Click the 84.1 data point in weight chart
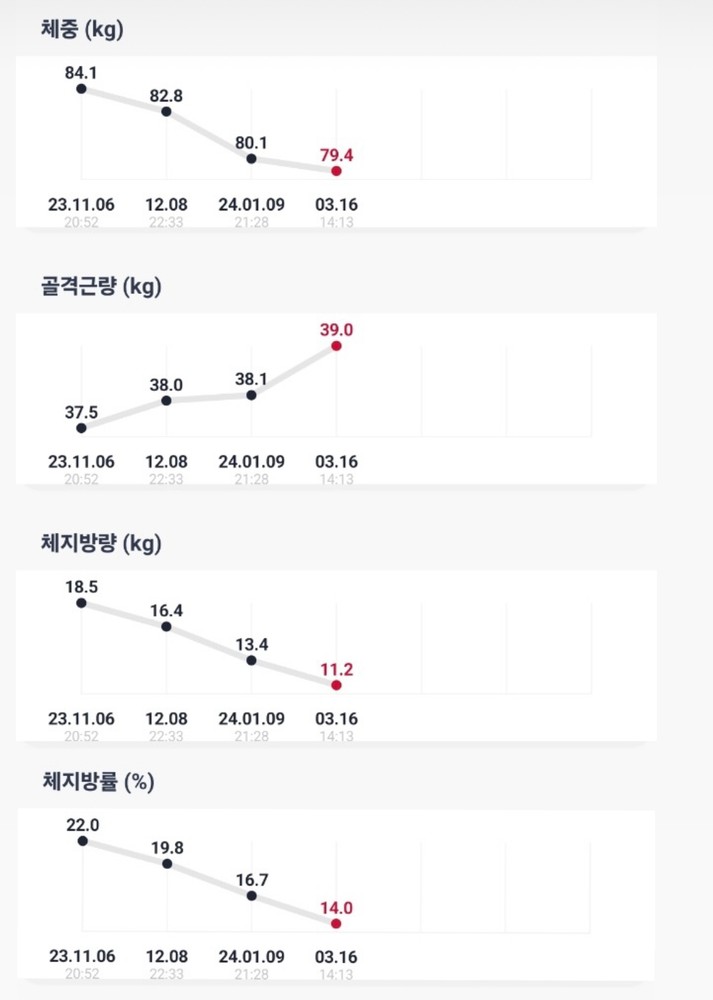713x1000 pixels. pyautogui.click(x=81, y=89)
